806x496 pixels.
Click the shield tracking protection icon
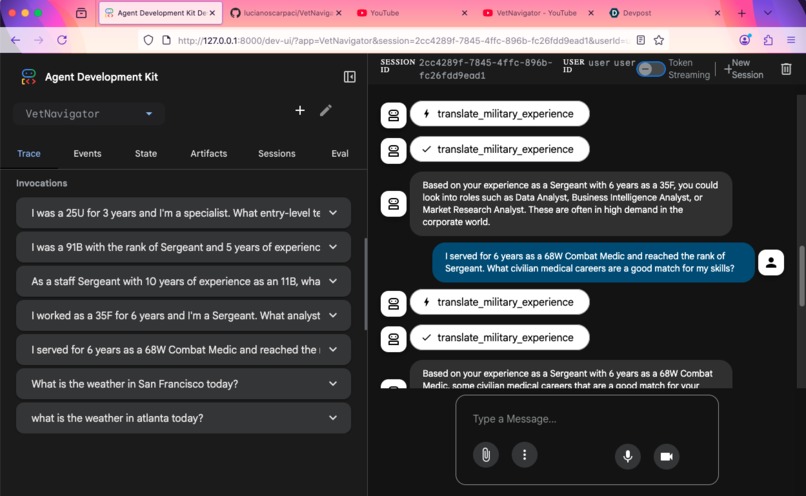(x=148, y=40)
